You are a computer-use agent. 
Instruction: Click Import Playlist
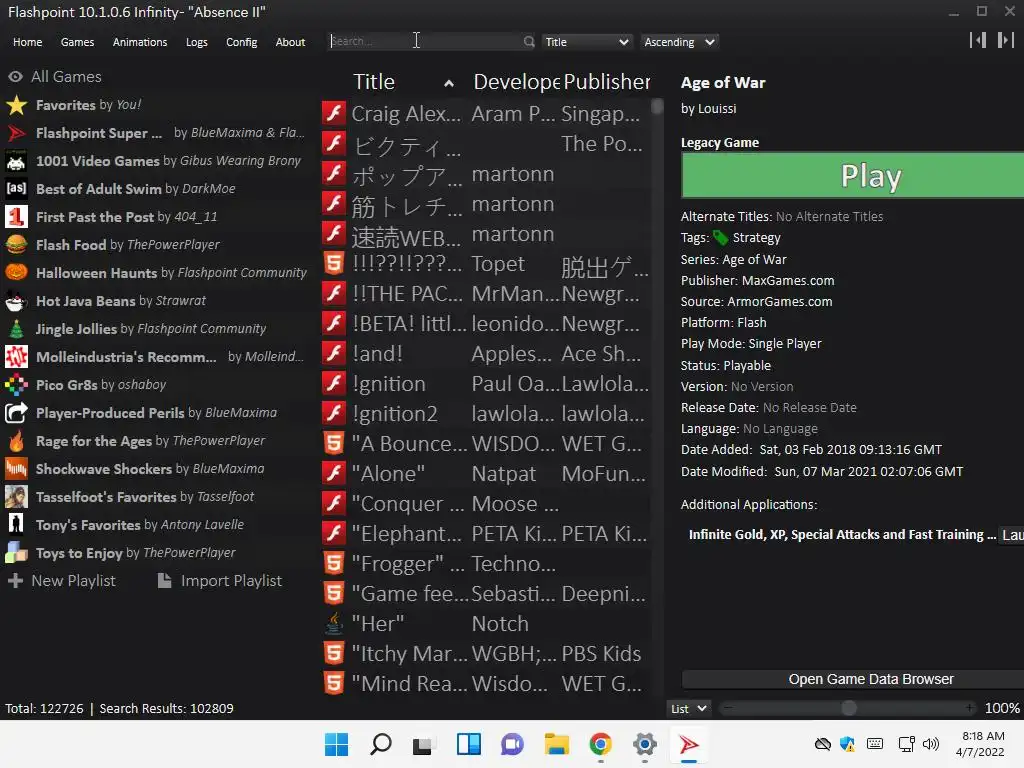tap(220, 581)
